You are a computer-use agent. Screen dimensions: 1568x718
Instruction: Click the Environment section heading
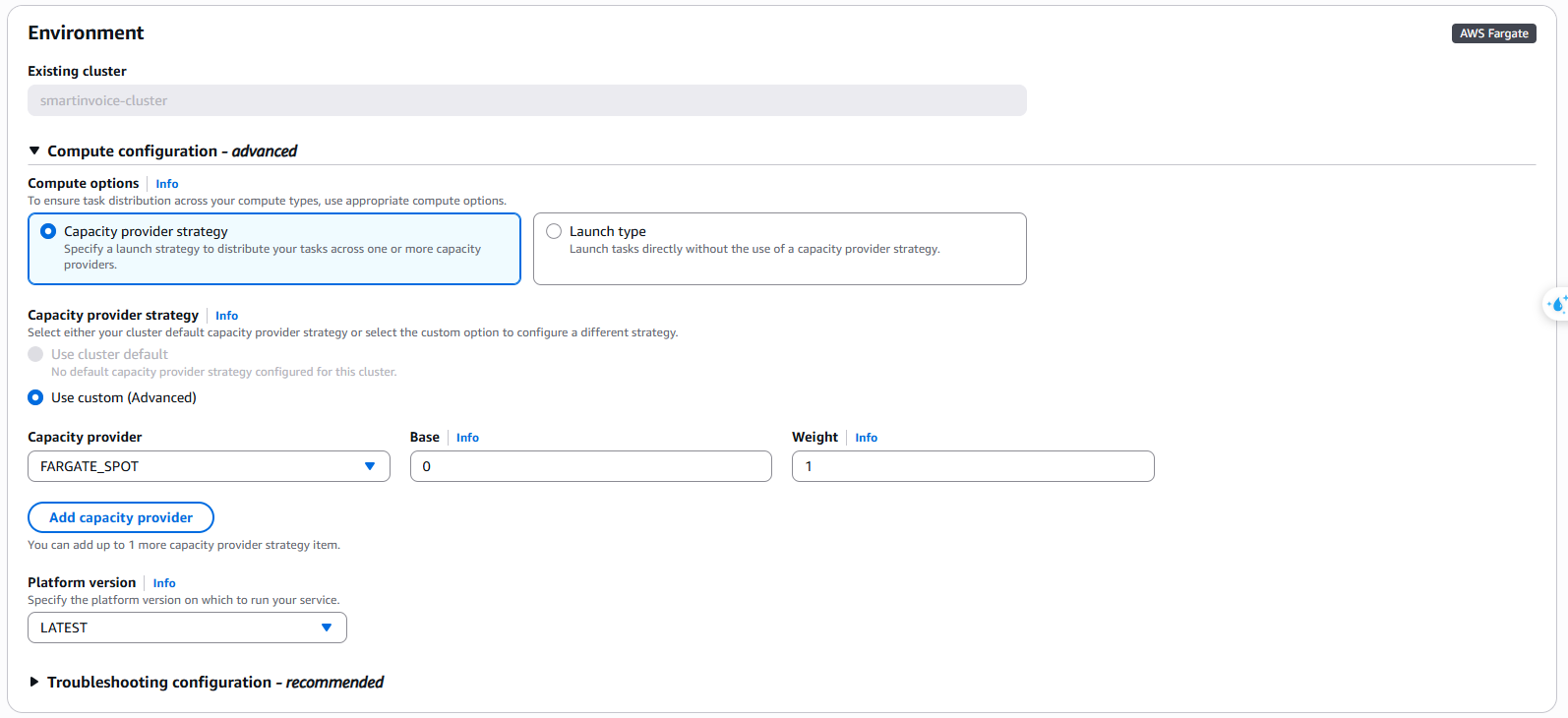[x=86, y=32]
